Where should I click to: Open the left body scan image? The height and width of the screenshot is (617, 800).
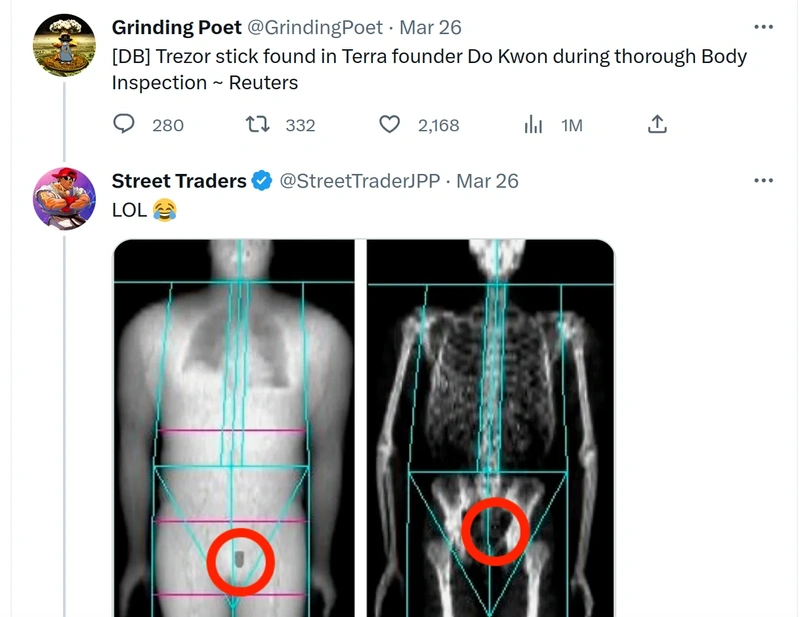tap(234, 428)
